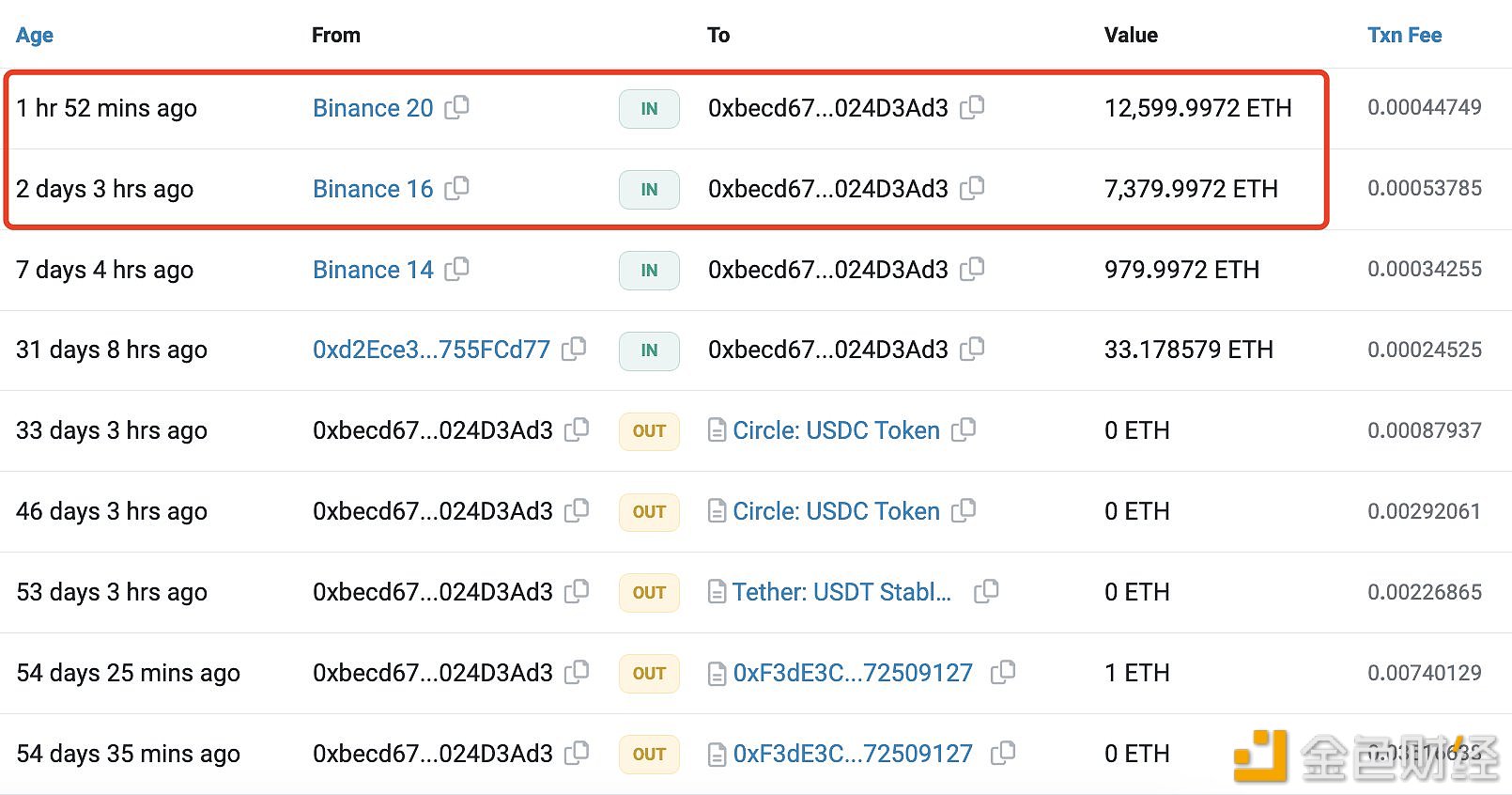This screenshot has height=795, width=1512.
Task: Copy the Binance 20 sender address
Action: pos(456,107)
